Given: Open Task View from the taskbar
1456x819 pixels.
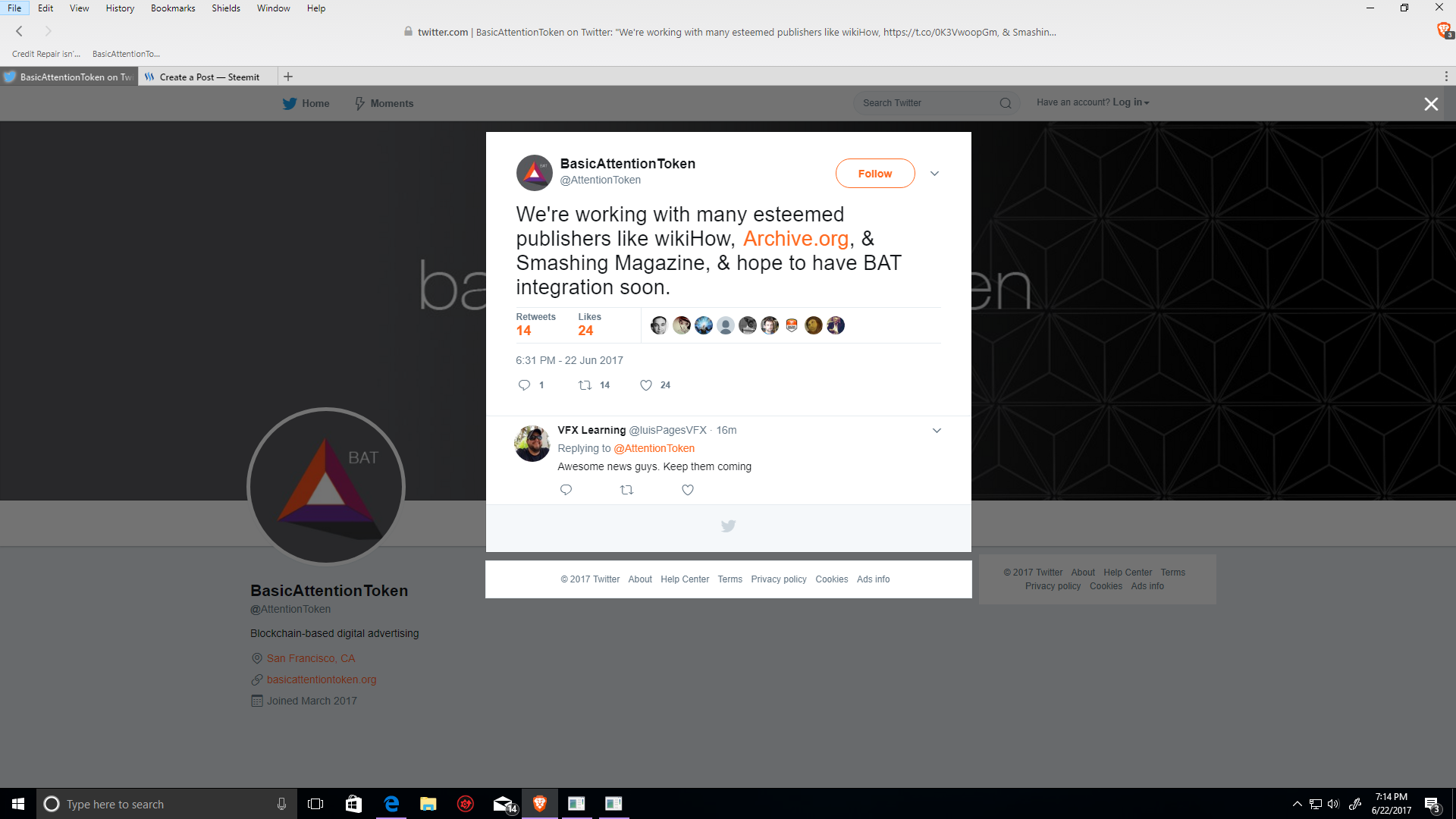Looking at the screenshot, I should pos(315,804).
